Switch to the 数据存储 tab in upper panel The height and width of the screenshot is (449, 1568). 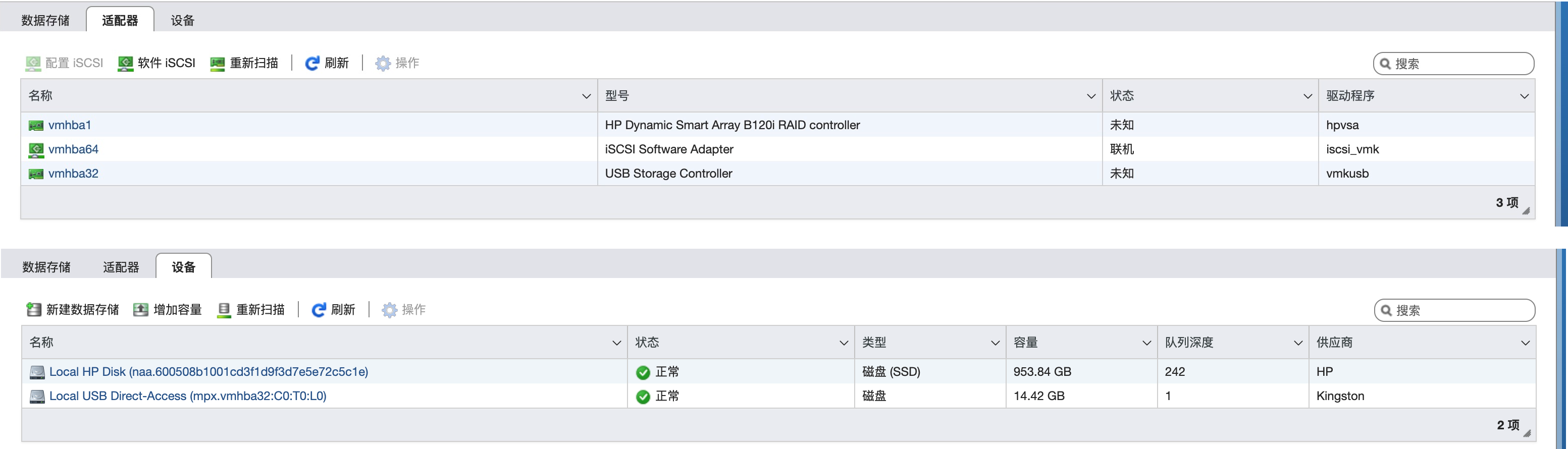point(45,21)
